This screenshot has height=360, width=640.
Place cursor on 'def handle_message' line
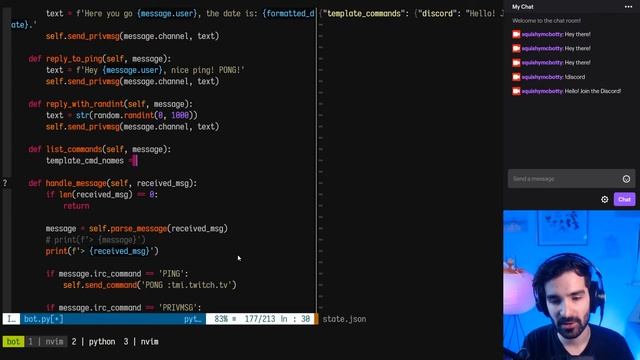click(x=113, y=183)
